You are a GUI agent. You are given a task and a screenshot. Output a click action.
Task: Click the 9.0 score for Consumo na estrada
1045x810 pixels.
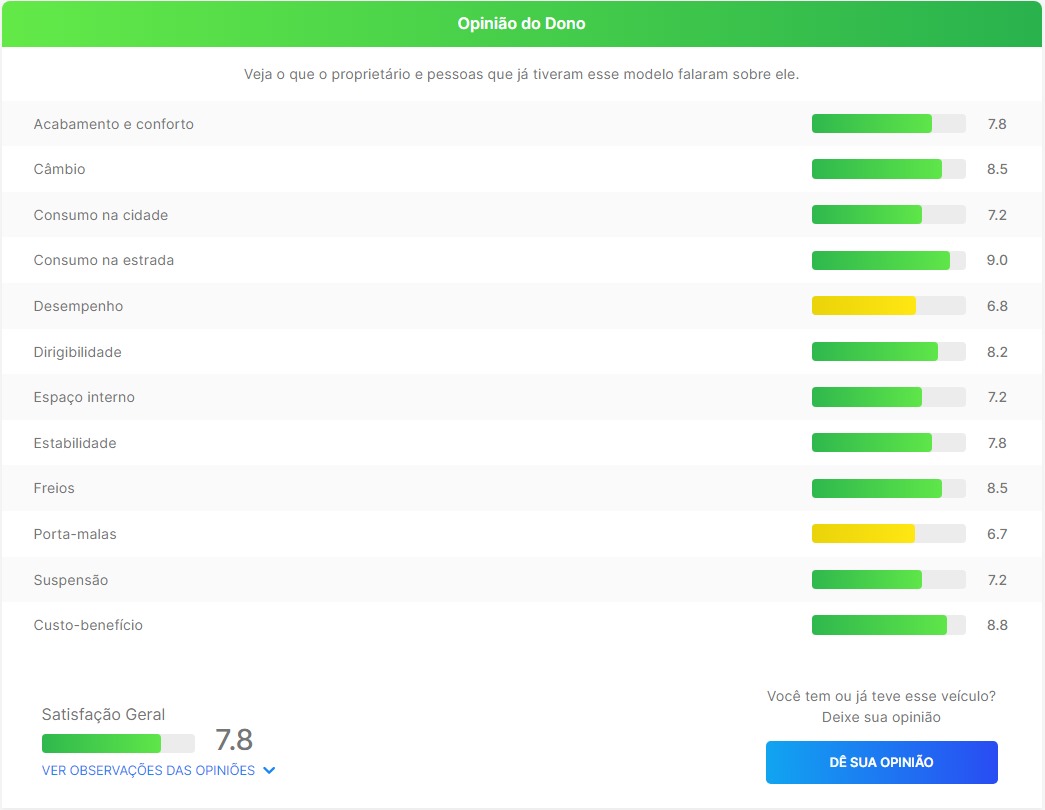tap(997, 260)
